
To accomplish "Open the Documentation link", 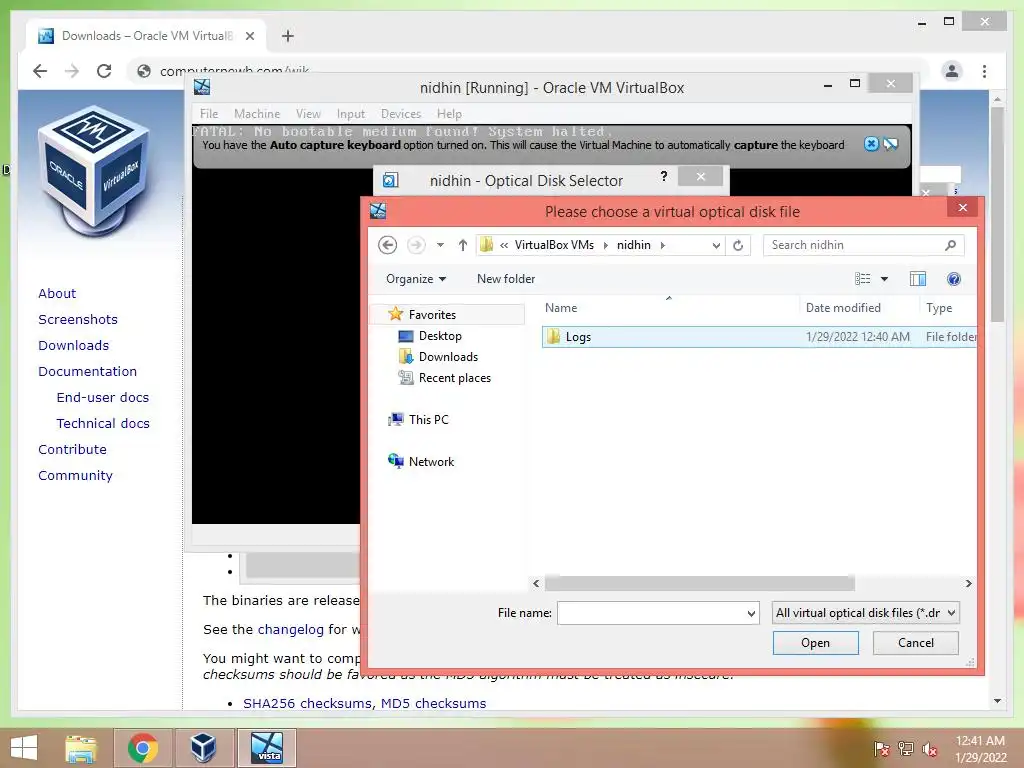I will point(88,372).
